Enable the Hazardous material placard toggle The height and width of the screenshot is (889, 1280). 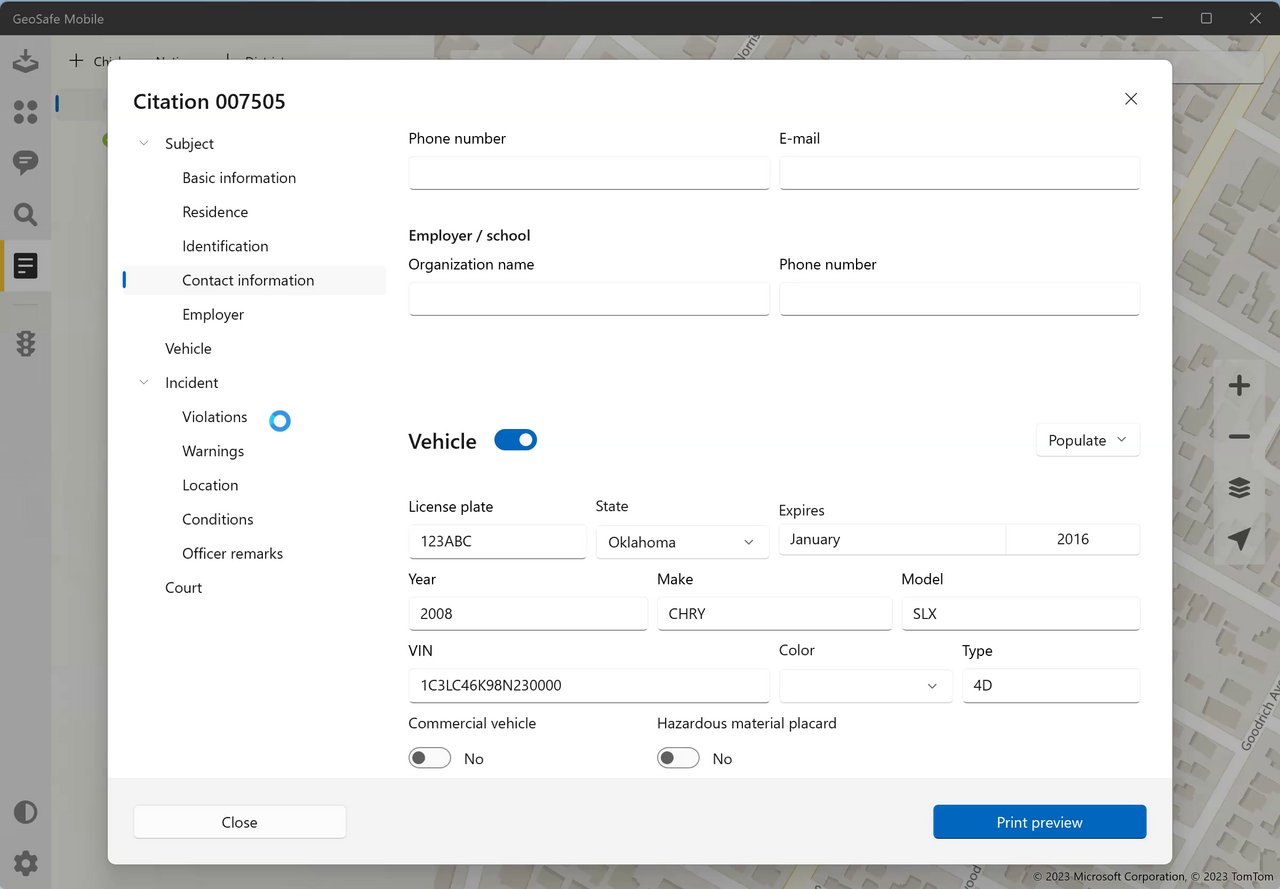678,758
